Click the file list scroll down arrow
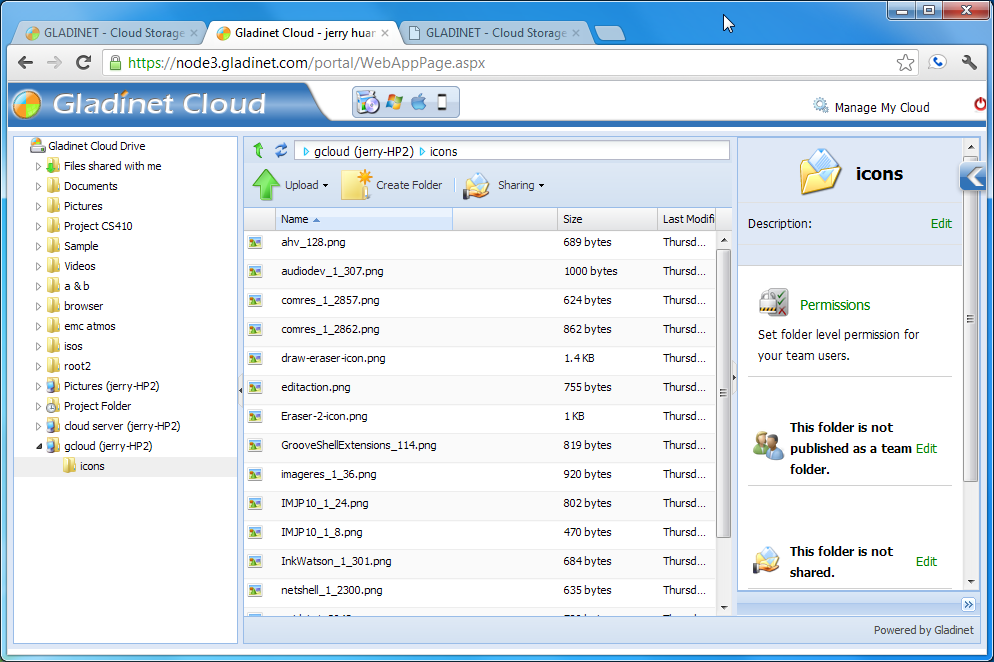 point(723,607)
